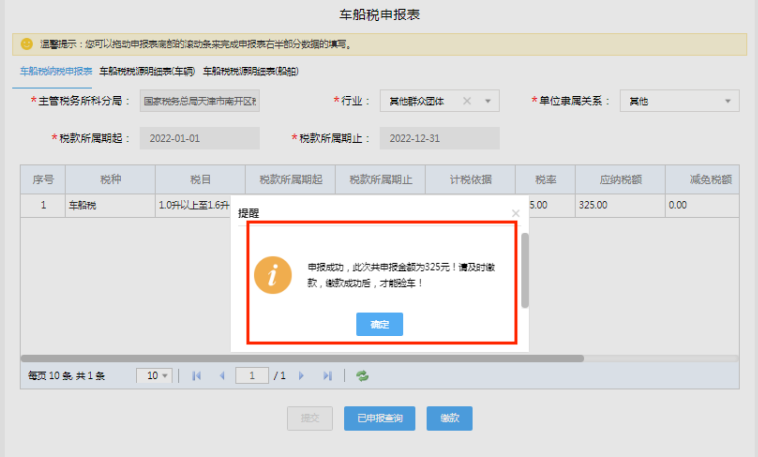
Task: Click the 每页 10 条 共 1 条 text
Action: point(66,376)
